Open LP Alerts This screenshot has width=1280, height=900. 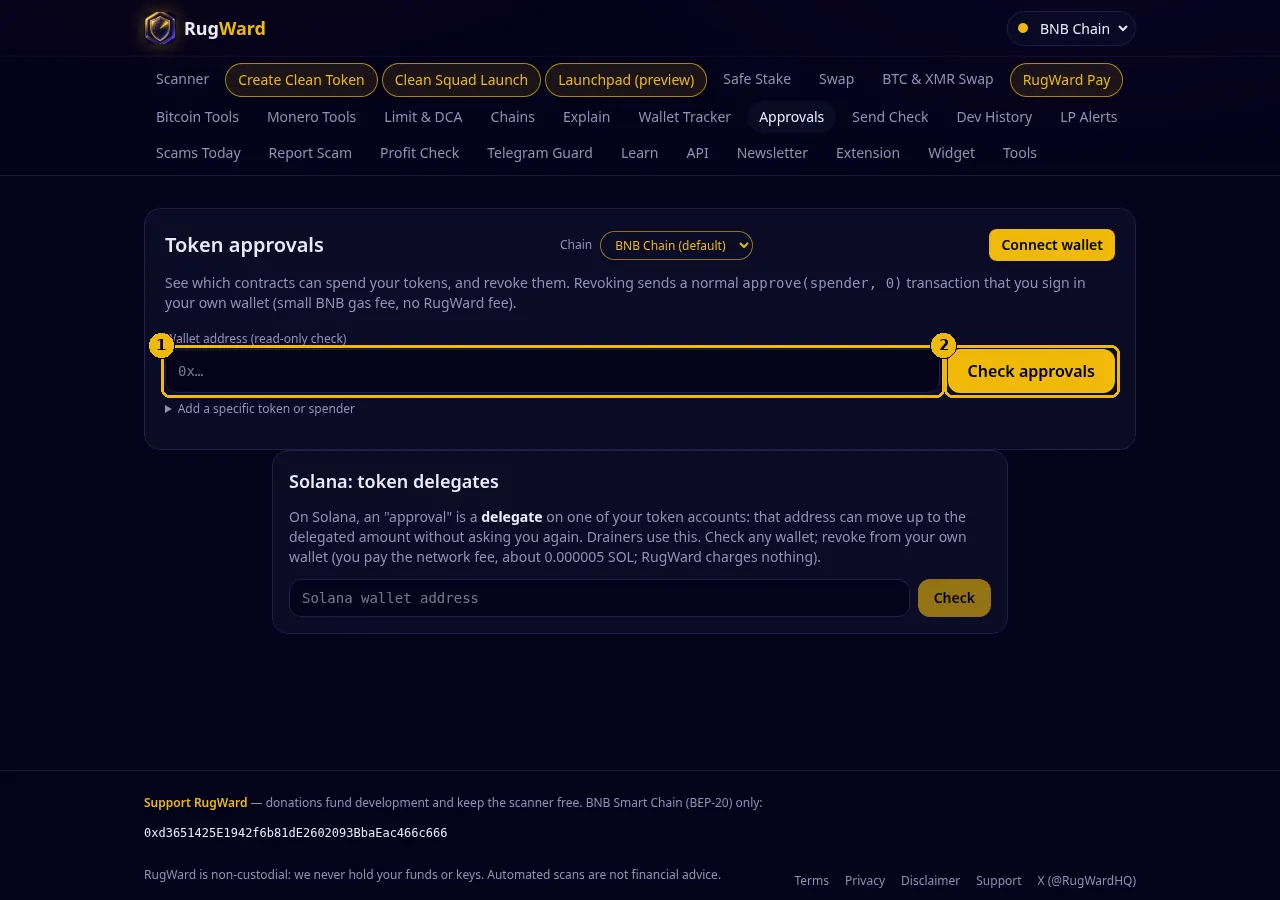coord(1088,117)
